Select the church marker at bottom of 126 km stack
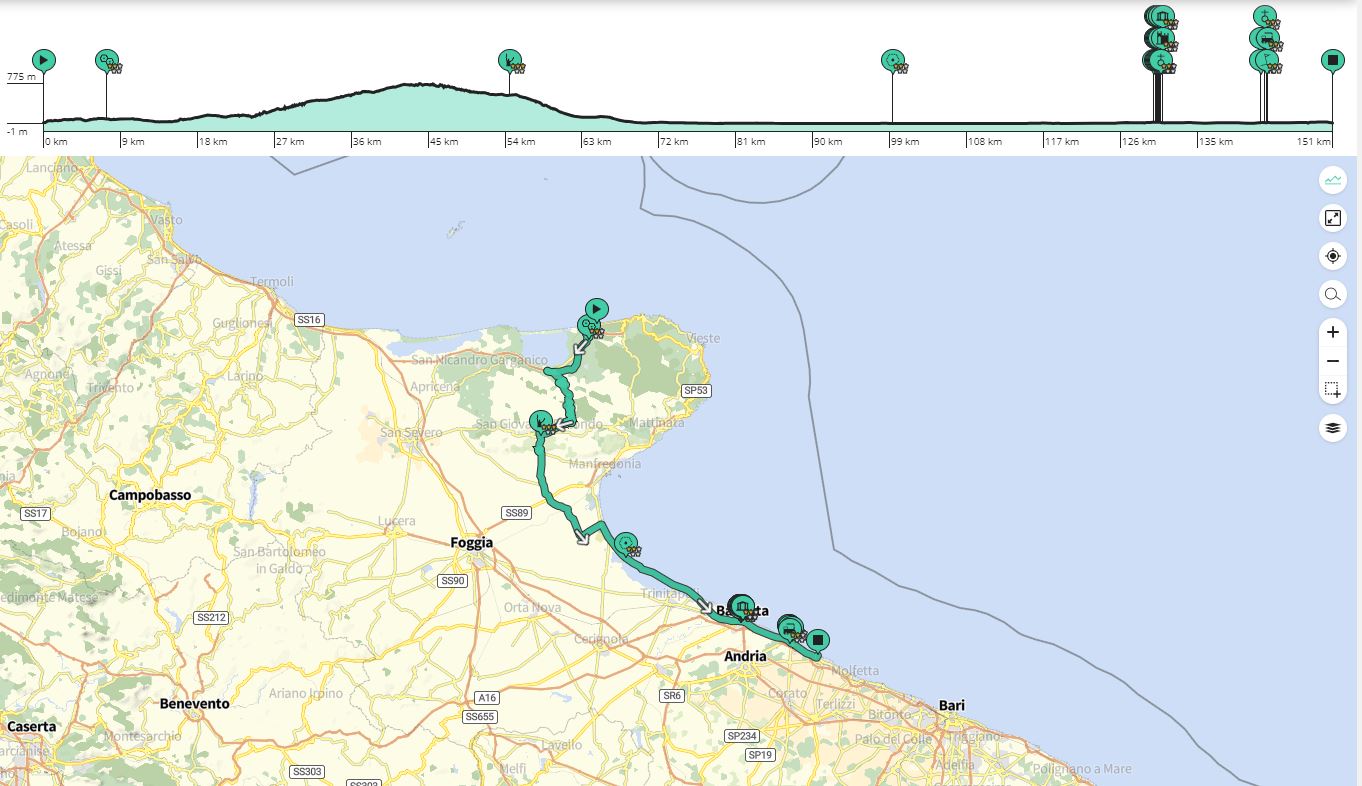This screenshot has width=1362, height=786. pos(1160,60)
